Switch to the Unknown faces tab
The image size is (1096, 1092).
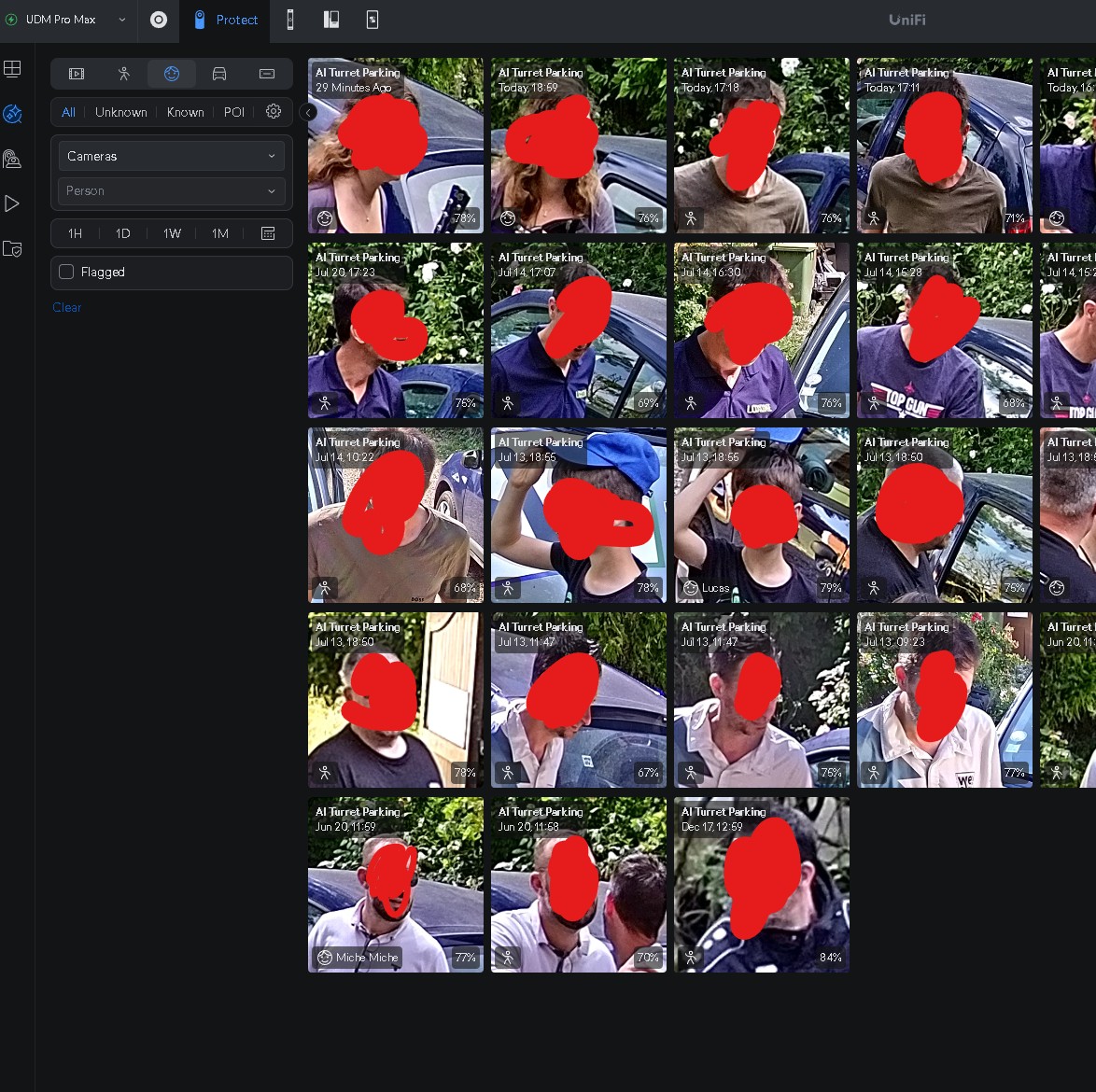[121, 112]
